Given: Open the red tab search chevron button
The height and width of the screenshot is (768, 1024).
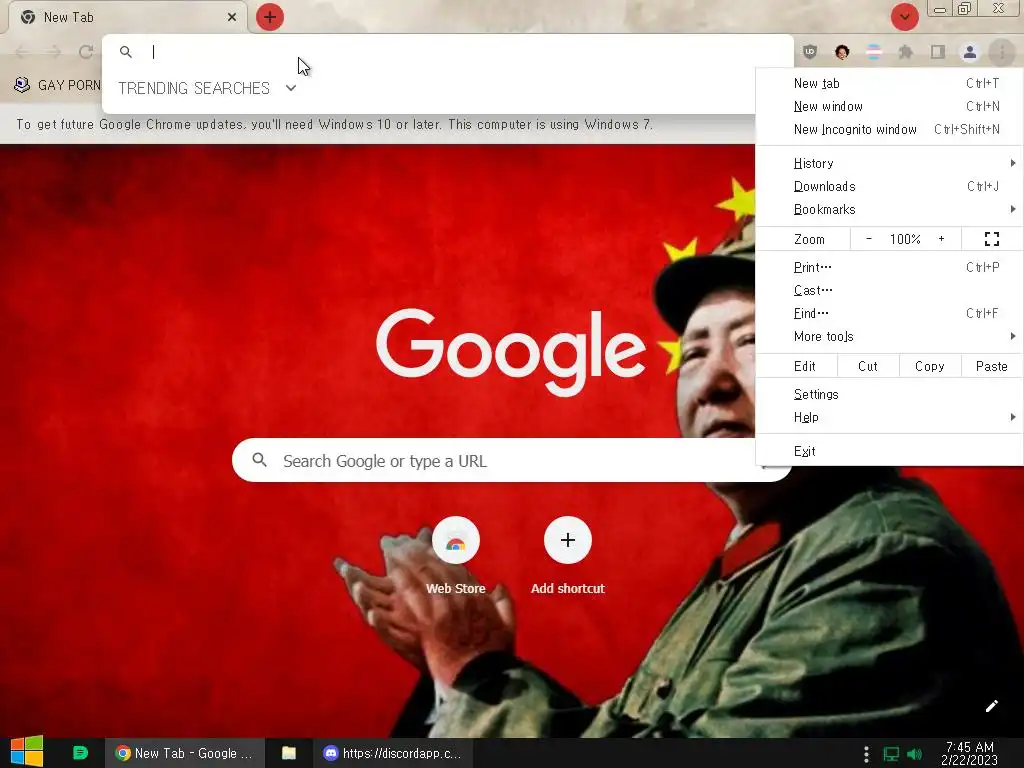Looking at the screenshot, I should pyautogui.click(x=904, y=17).
